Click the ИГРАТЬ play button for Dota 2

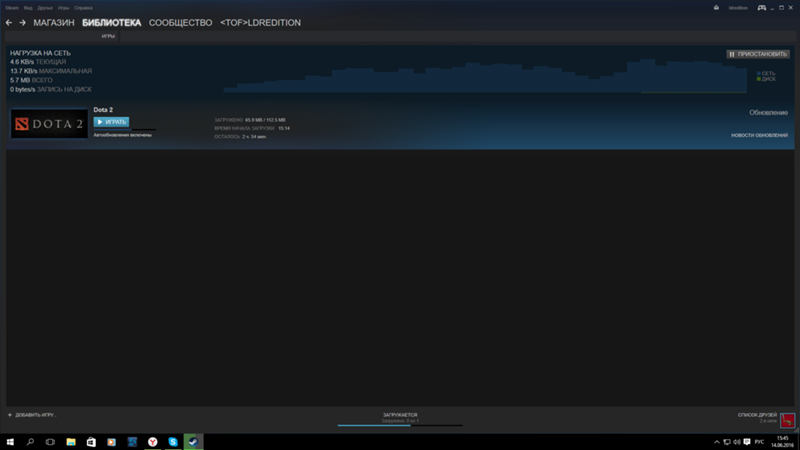111,122
